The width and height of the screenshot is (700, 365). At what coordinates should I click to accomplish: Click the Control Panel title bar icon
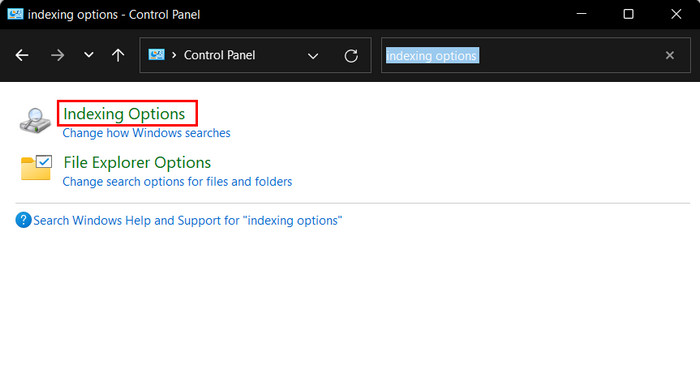coord(15,14)
